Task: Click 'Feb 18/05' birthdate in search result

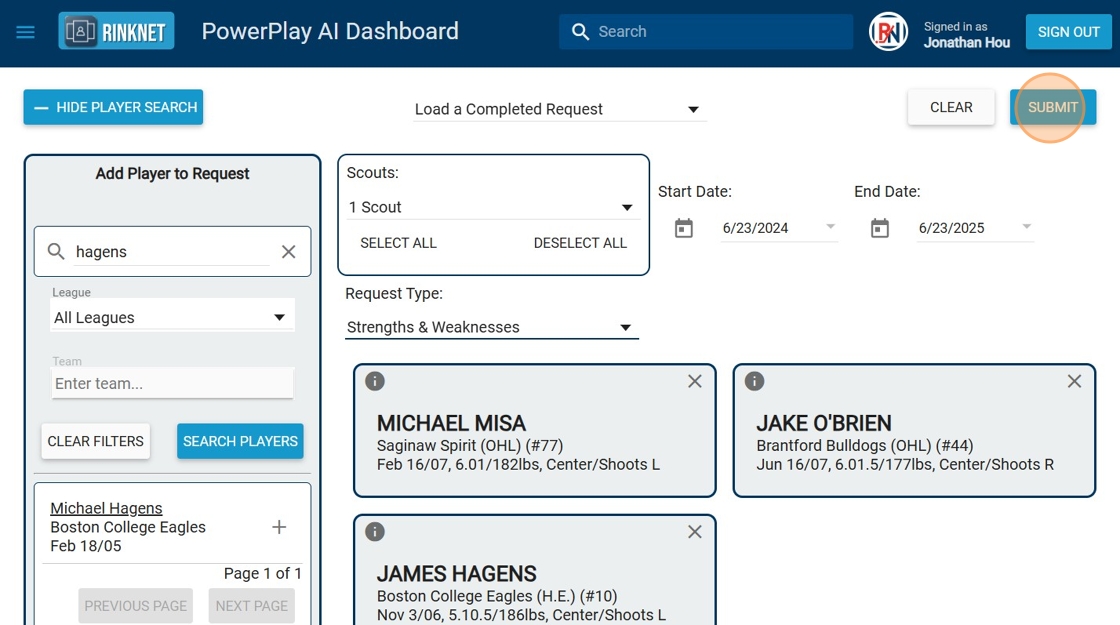Action: pyautogui.click(x=86, y=546)
